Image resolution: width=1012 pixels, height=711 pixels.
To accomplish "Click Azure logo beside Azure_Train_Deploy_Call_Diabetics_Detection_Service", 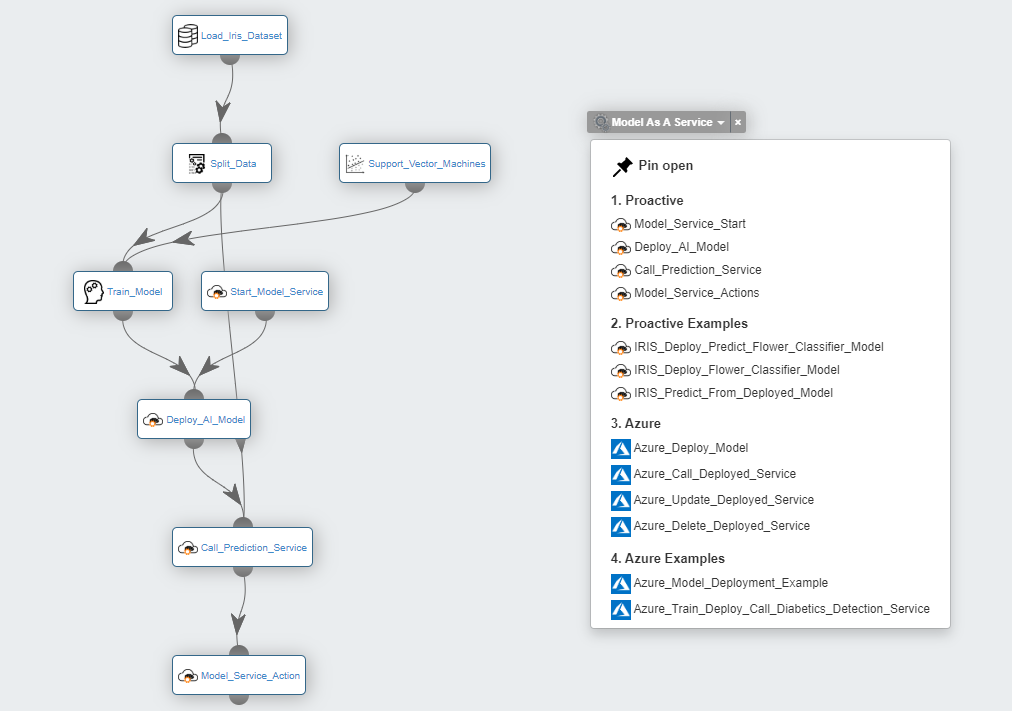I will tap(621, 609).
